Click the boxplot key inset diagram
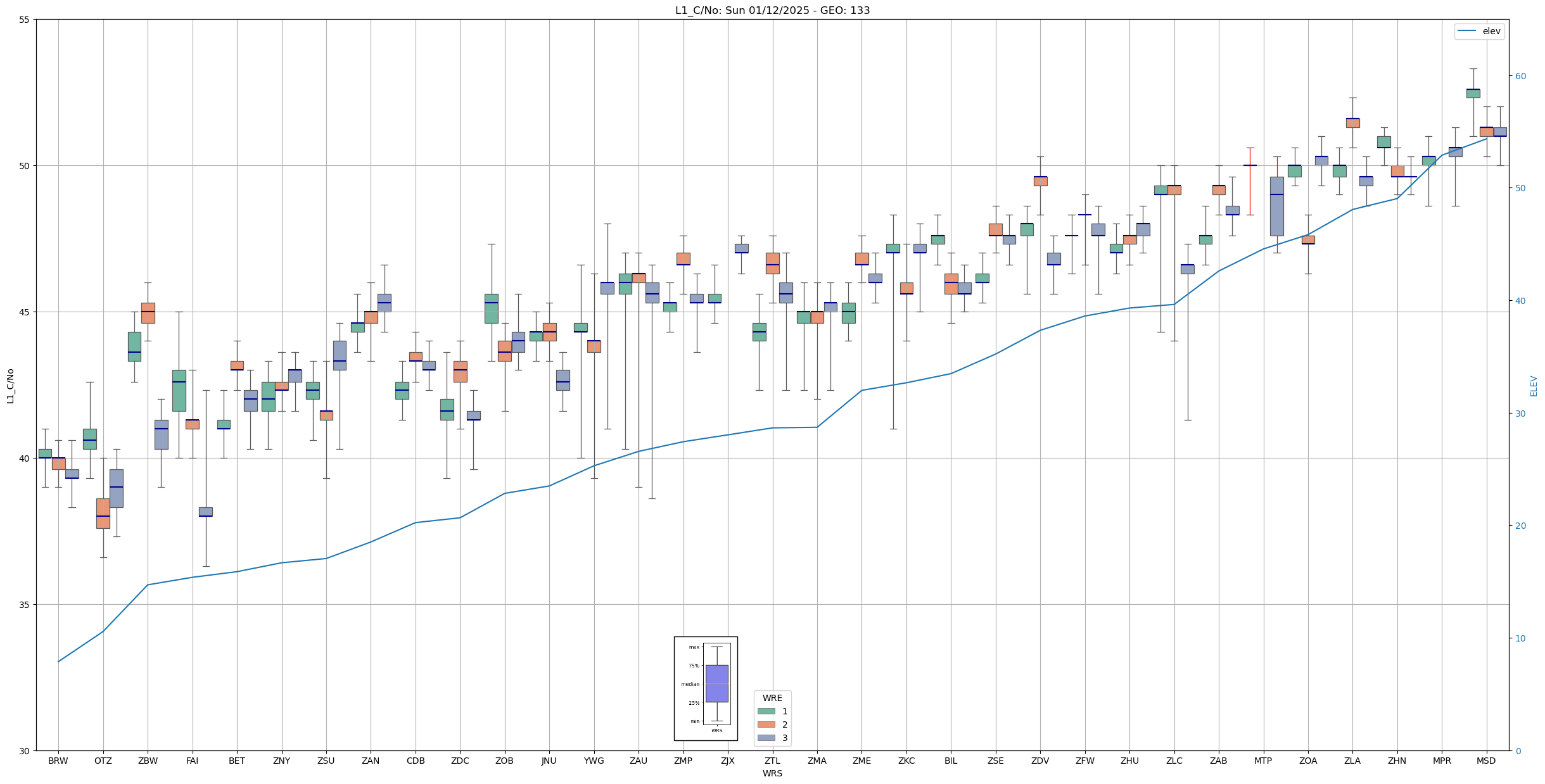Viewport: 1545px width, 784px height. tap(706, 688)
